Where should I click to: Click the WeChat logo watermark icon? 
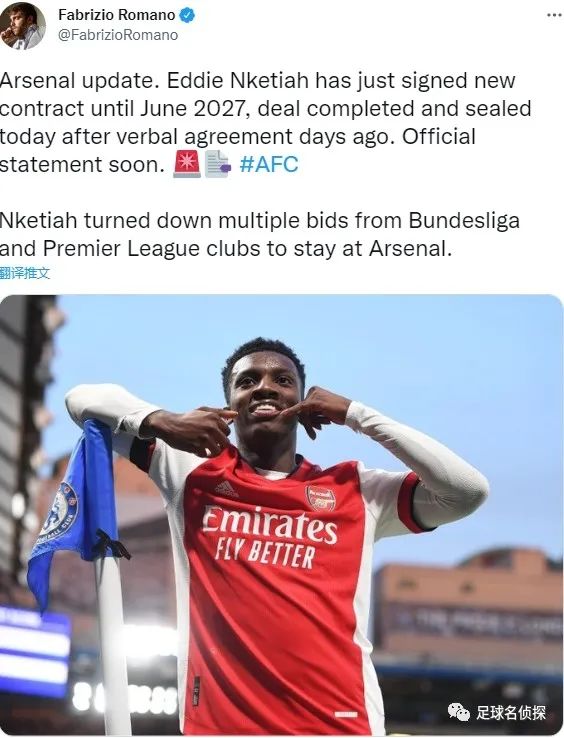459,712
